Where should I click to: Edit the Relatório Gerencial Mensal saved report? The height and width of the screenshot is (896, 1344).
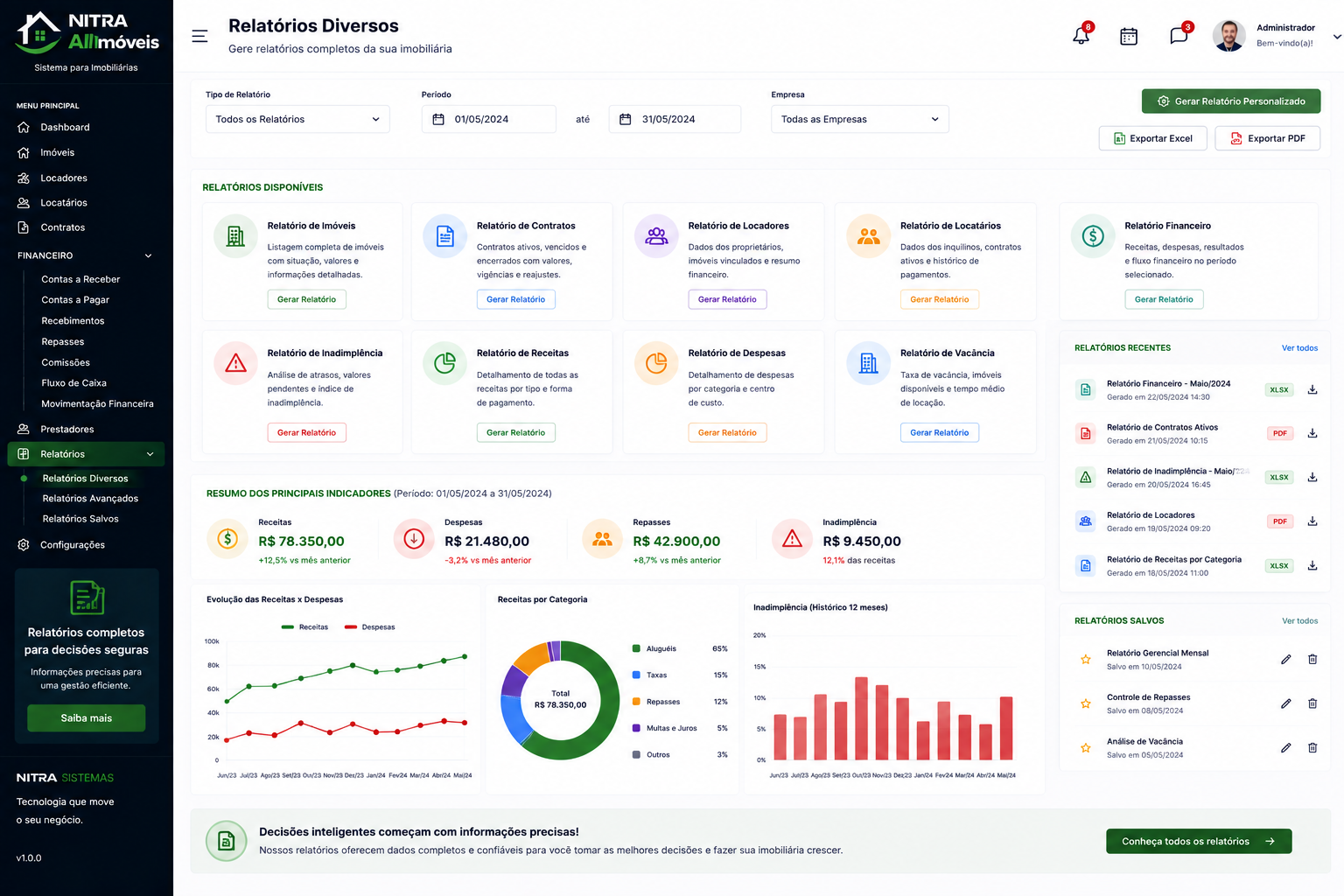tap(1286, 659)
